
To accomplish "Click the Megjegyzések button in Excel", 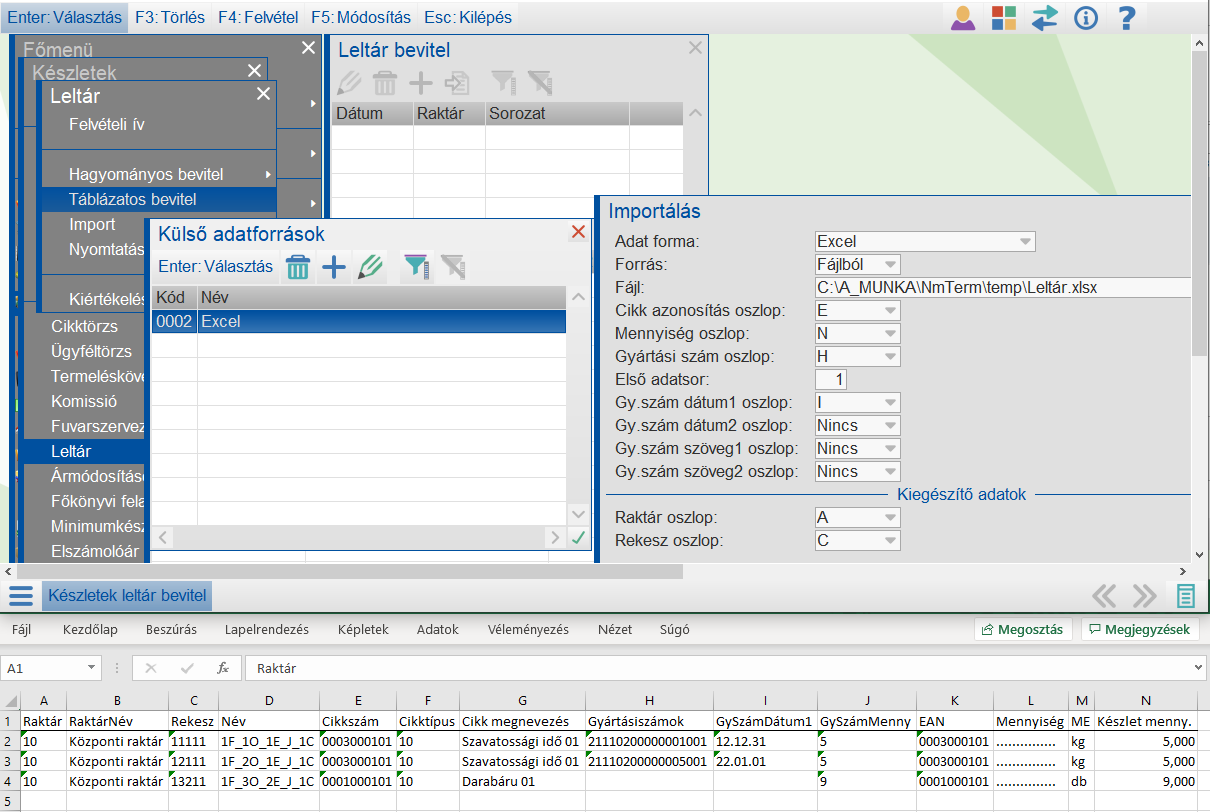I will click(1139, 630).
